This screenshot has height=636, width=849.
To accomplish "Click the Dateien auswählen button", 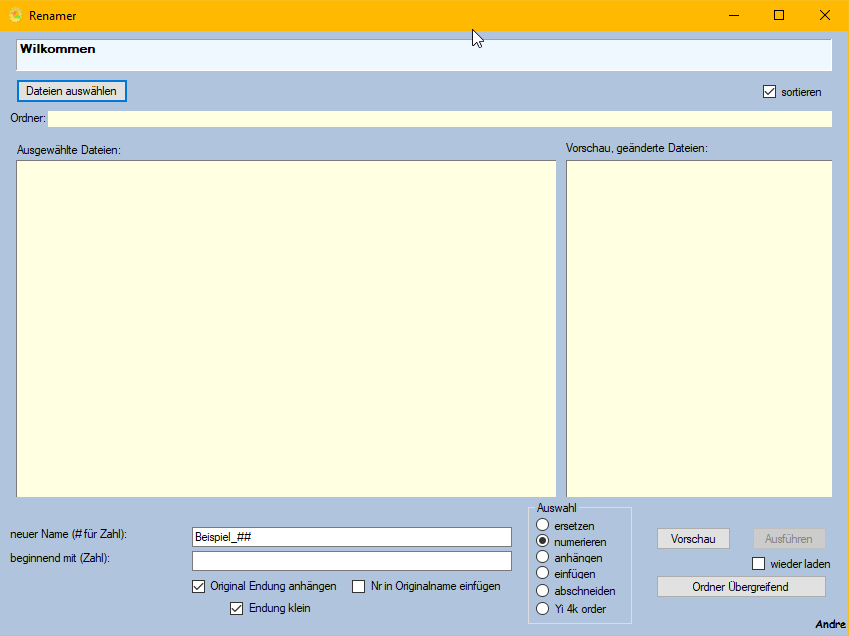I will tap(71, 91).
